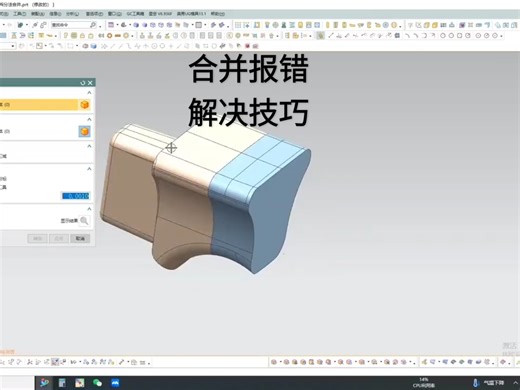The width and height of the screenshot is (520, 390).
Task: Open the GC工具箱 menu
Action: (x=135, y=14)
